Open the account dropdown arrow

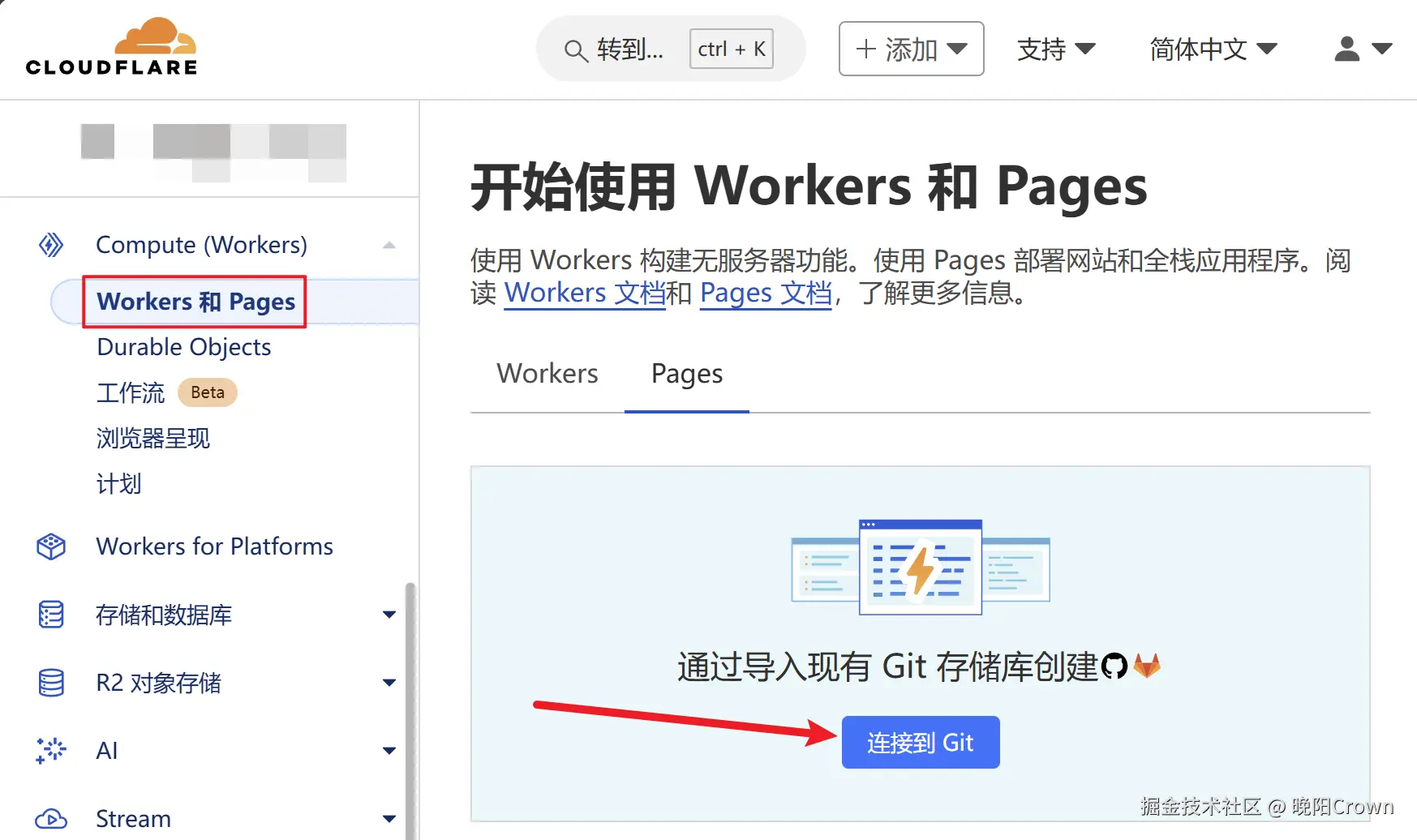point(1382,49)
